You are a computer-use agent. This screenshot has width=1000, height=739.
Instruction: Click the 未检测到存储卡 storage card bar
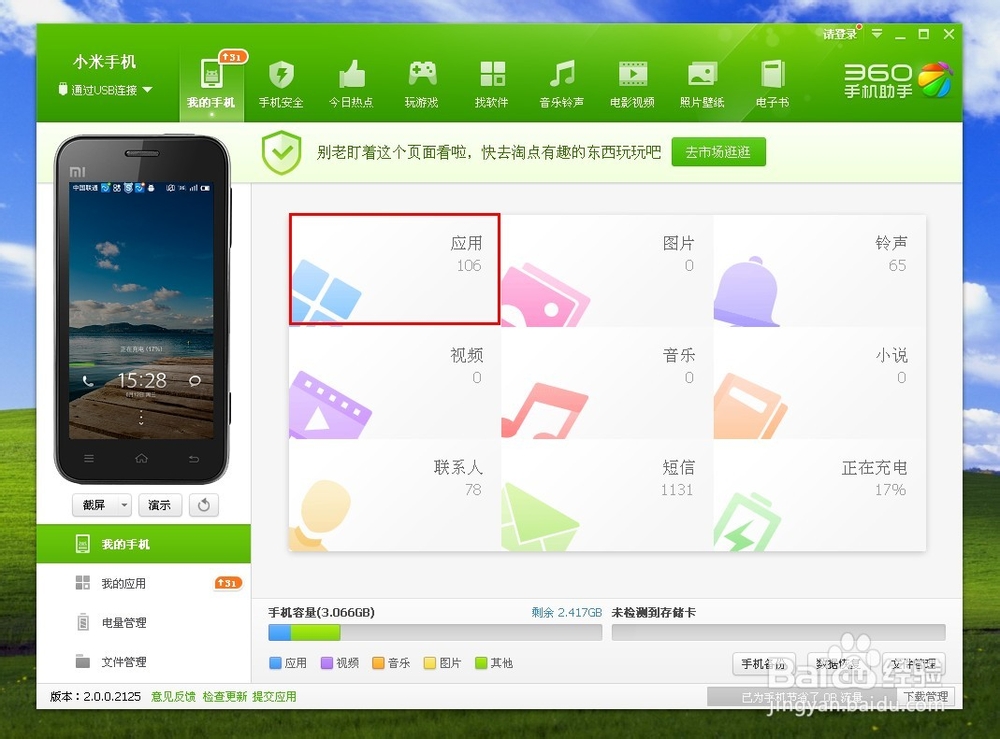778,633
